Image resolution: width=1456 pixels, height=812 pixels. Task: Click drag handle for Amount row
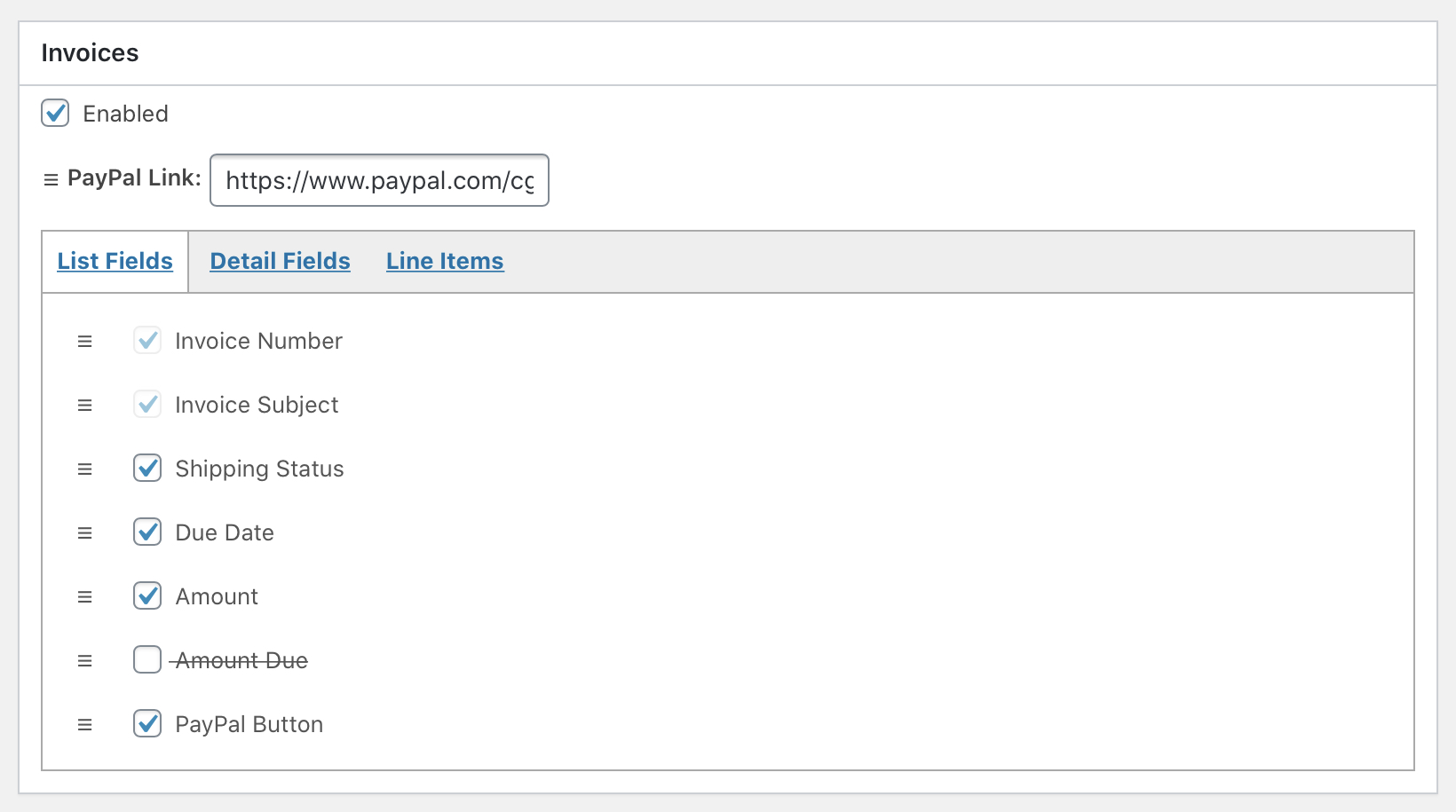tap(84, 597)
